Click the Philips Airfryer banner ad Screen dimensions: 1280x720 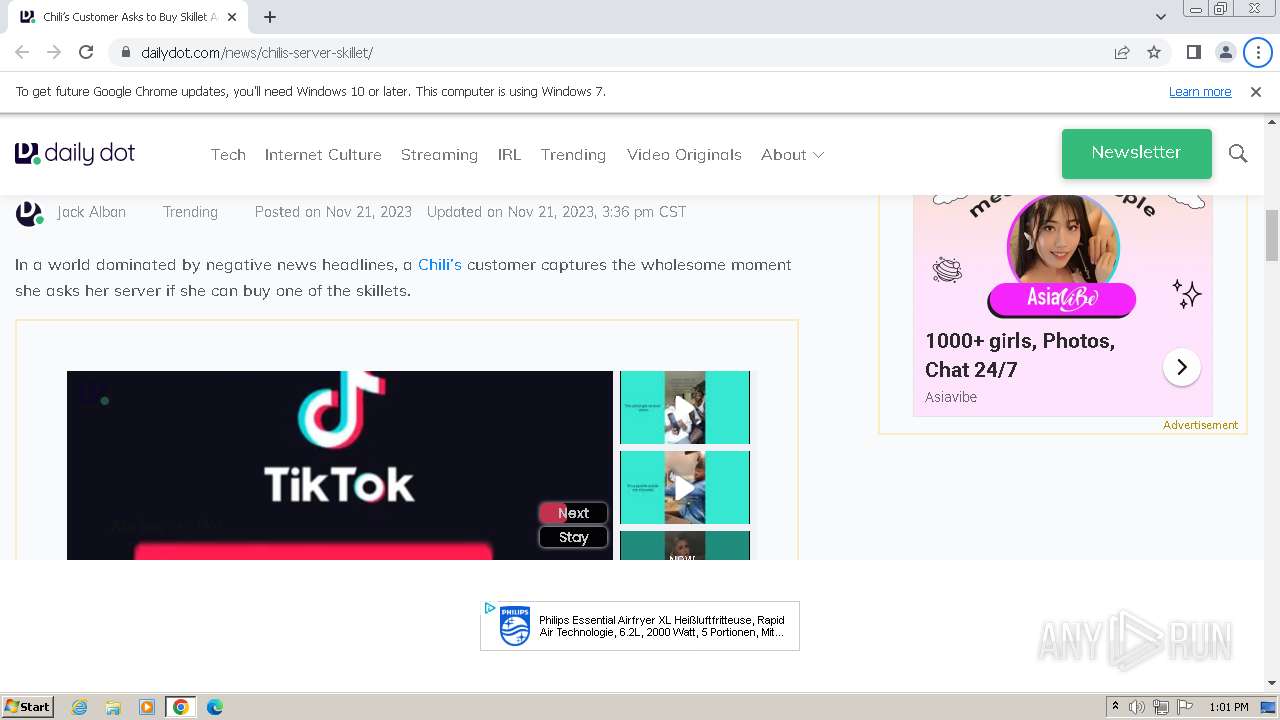640,626
